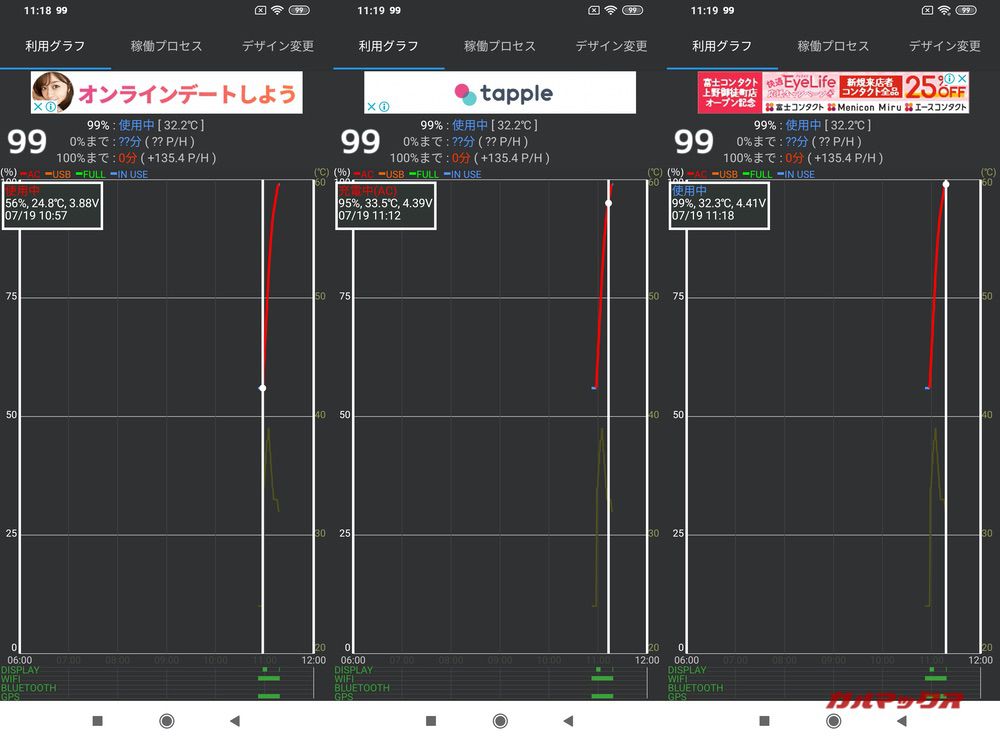Click the white graph marker at 56% on the left screen
Viewport: 1000px width, 741px height.
pos(263,388)
